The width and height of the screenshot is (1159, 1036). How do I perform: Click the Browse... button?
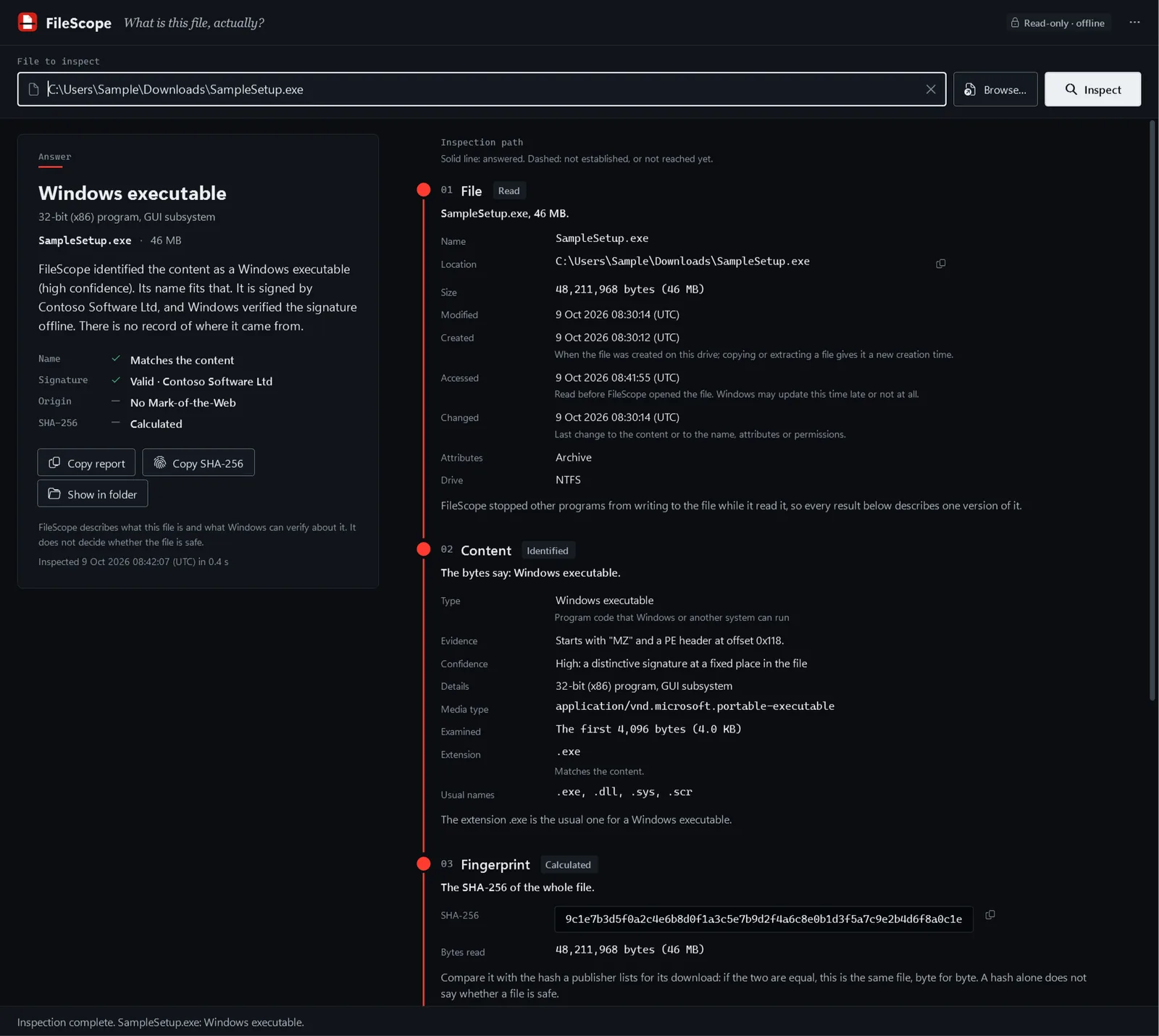click(995, 89)
